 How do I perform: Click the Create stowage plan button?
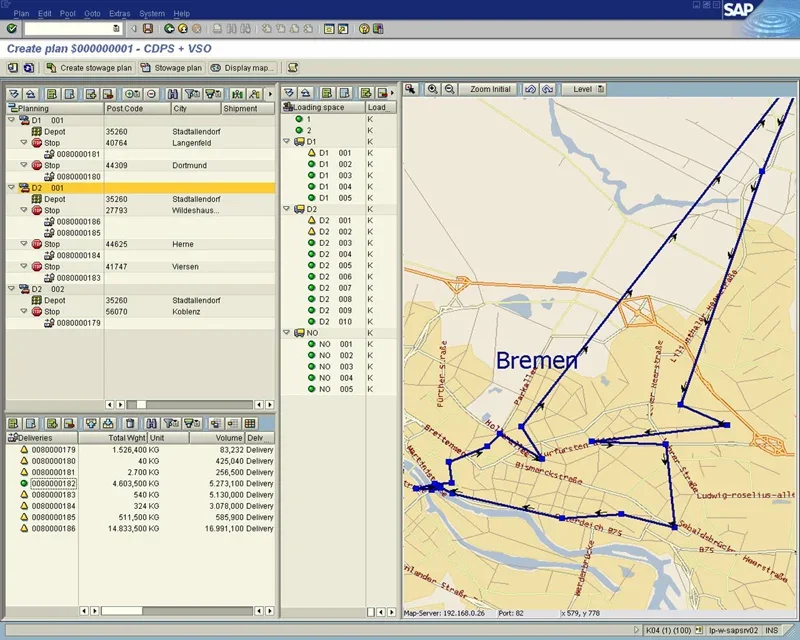pos(89,68)
